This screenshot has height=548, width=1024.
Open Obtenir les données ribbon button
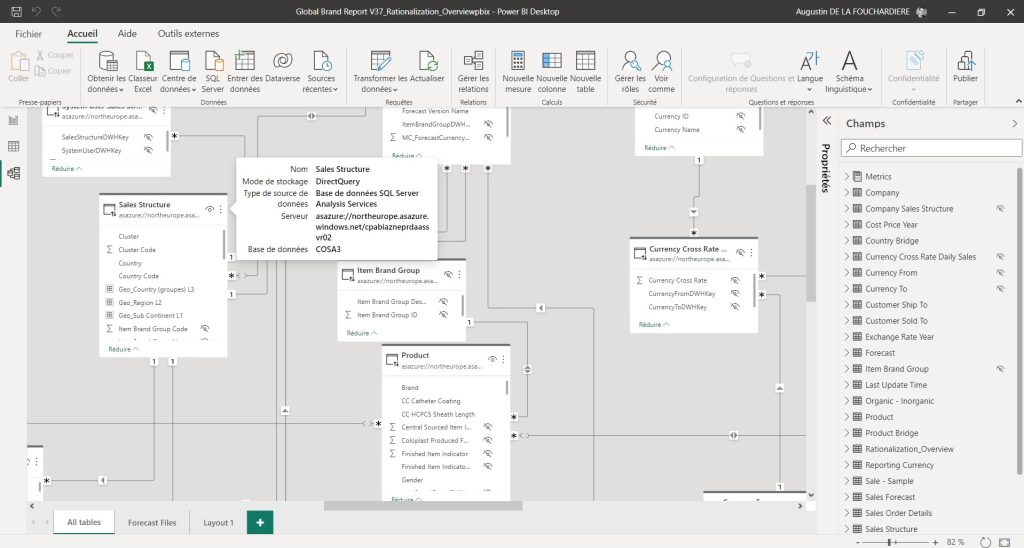point(106,72)
